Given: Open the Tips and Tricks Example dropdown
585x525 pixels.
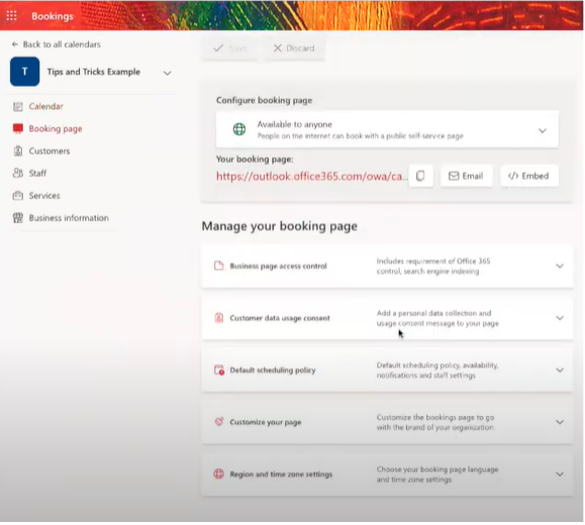Looking at the screenshot, I should (167, 73).
